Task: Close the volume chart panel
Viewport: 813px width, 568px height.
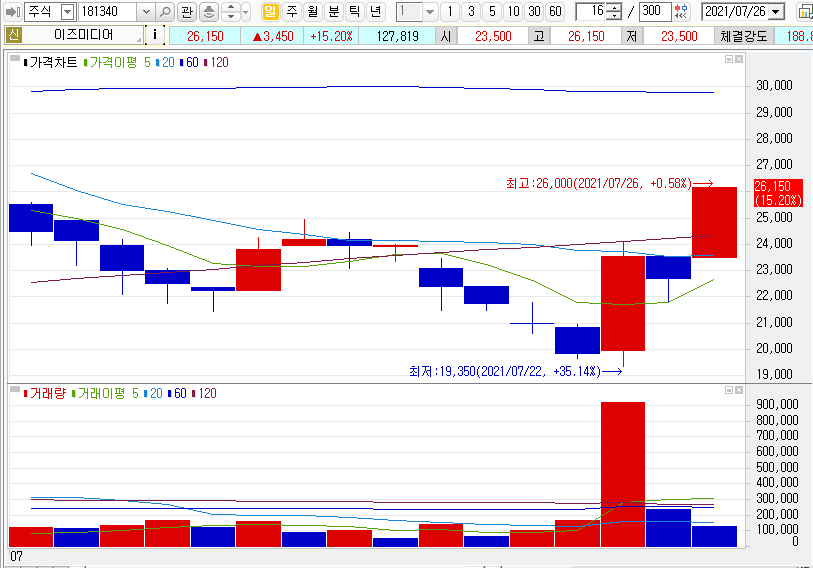Action: point(739,390)
